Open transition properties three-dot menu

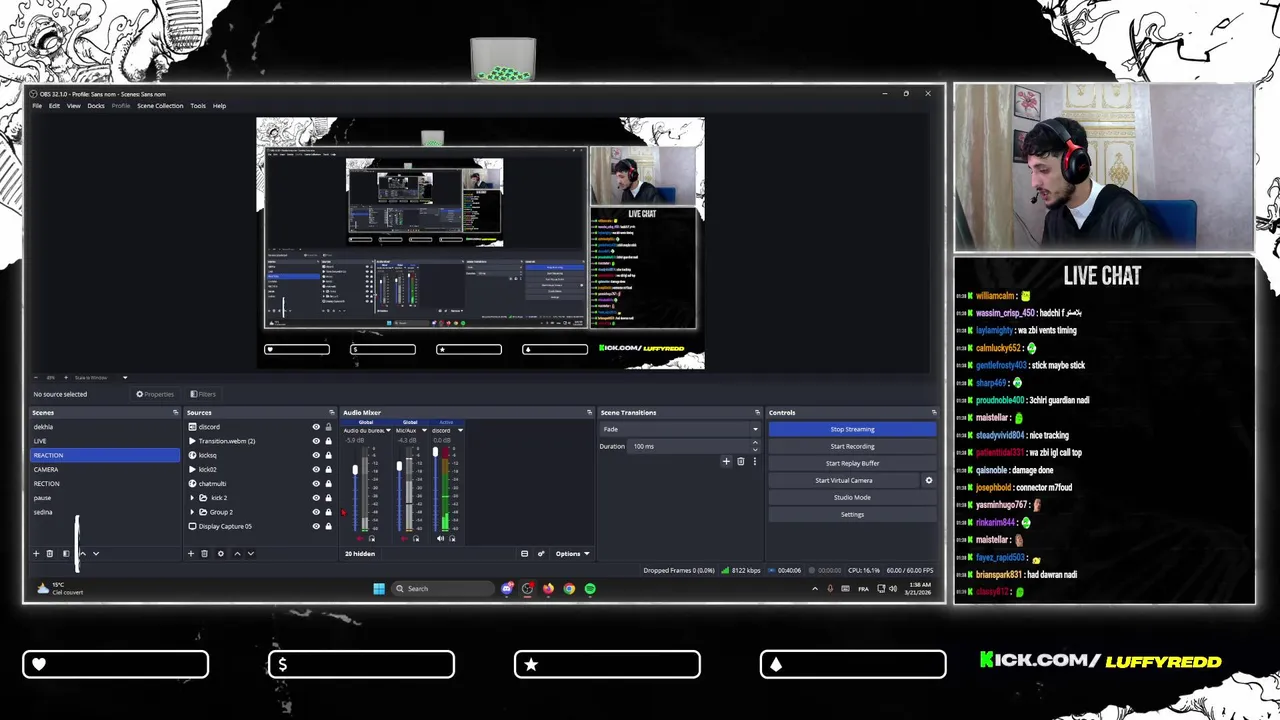coord(755,461)
